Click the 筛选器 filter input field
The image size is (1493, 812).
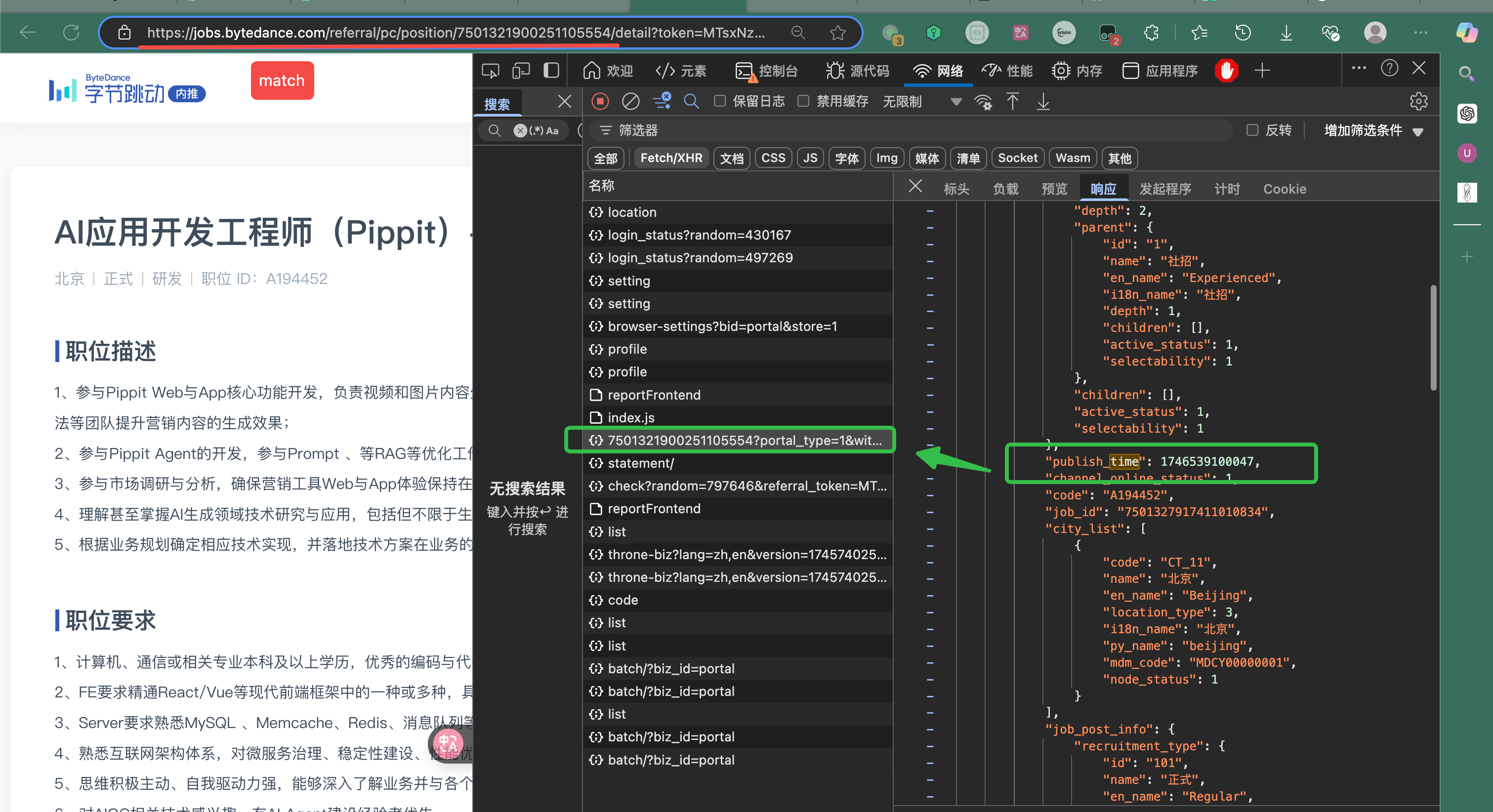pos(910,130)
